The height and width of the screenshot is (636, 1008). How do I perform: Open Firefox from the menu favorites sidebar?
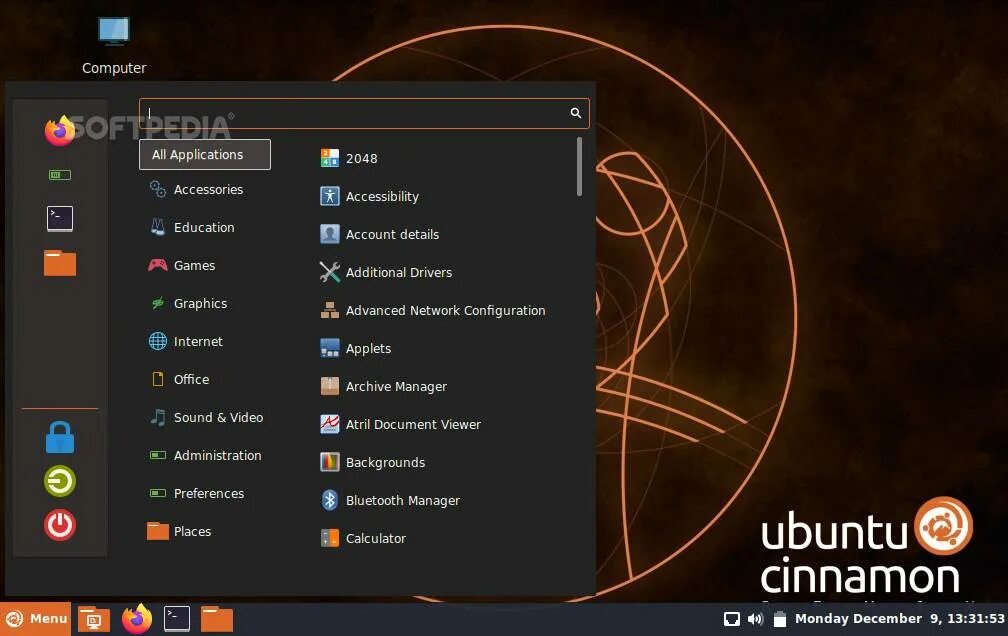(60, 131)
